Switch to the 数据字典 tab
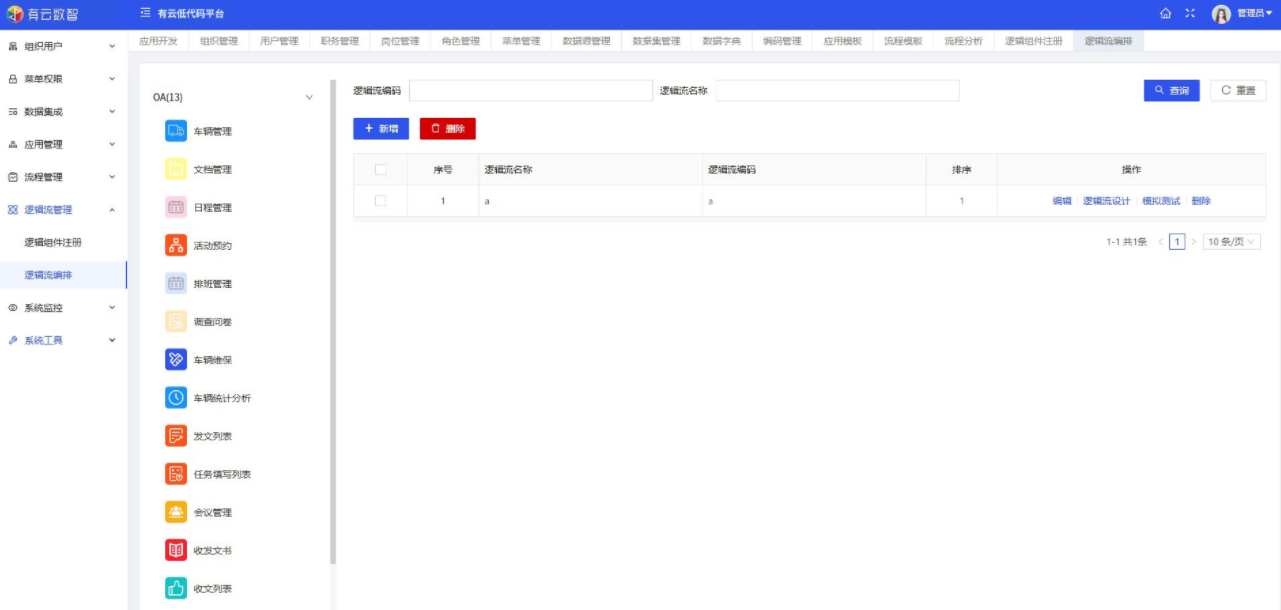The width and height of the screenshot is (1281, 610). (721, 41)
